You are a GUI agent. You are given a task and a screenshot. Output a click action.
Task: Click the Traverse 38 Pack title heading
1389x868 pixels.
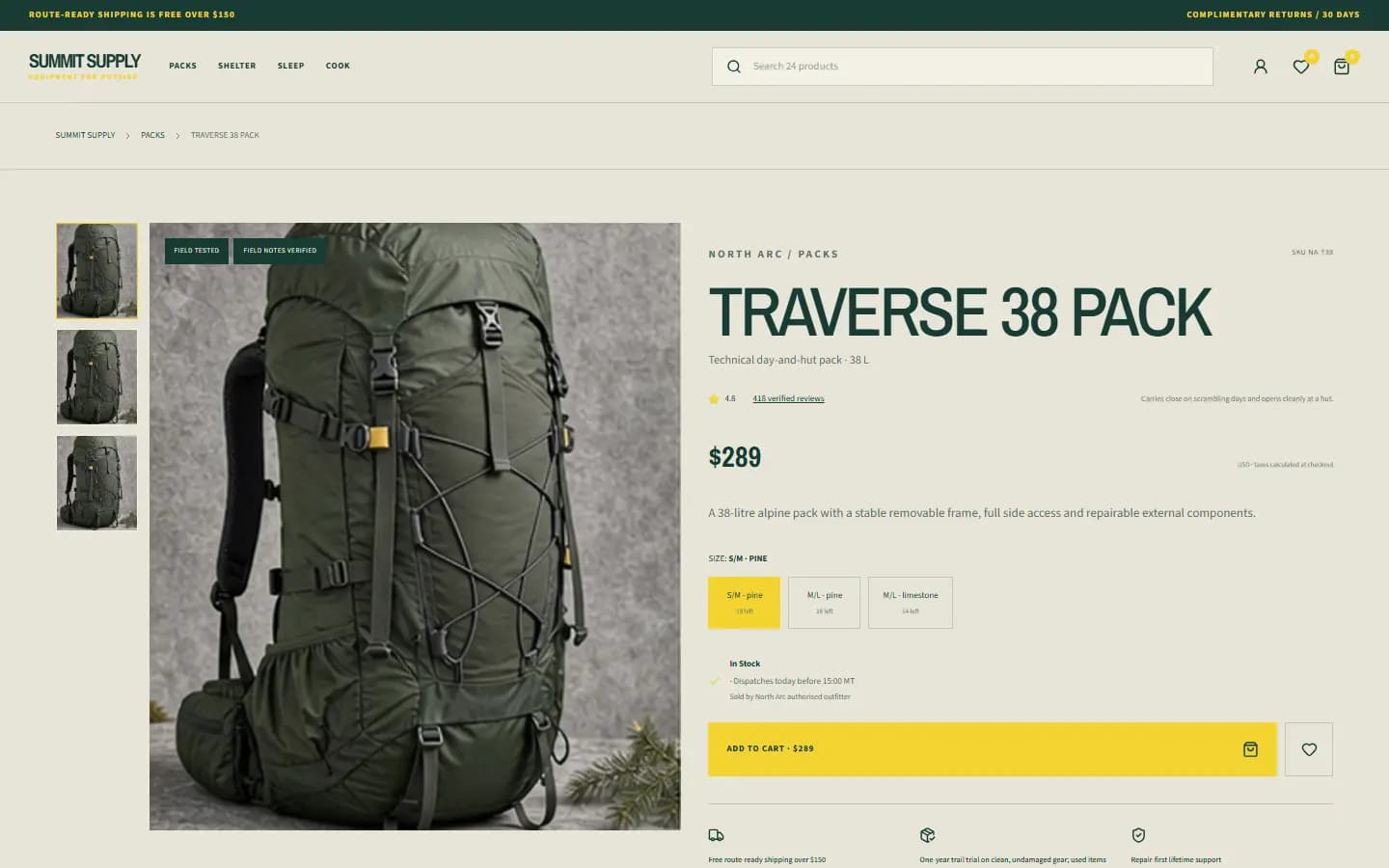click(x=960, y=312)
